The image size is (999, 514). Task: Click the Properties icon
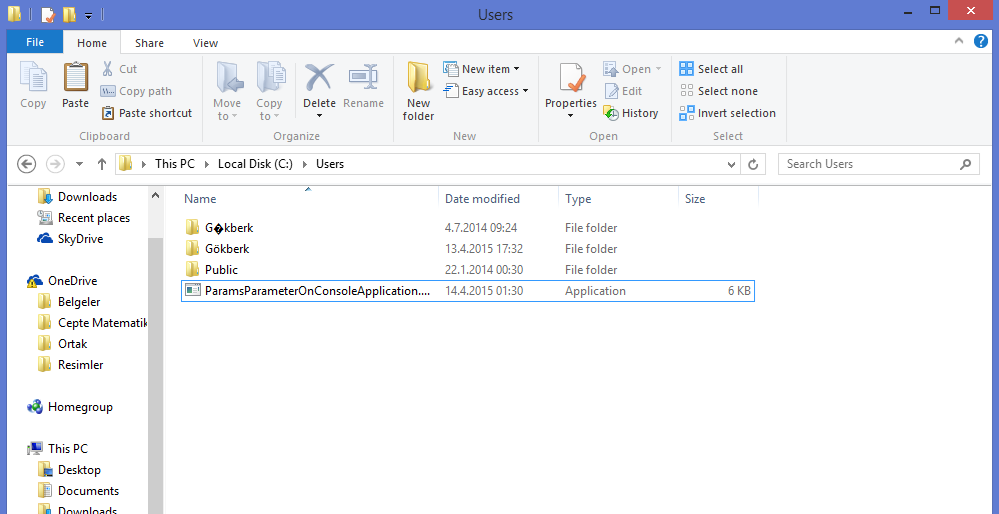point(571,78)
